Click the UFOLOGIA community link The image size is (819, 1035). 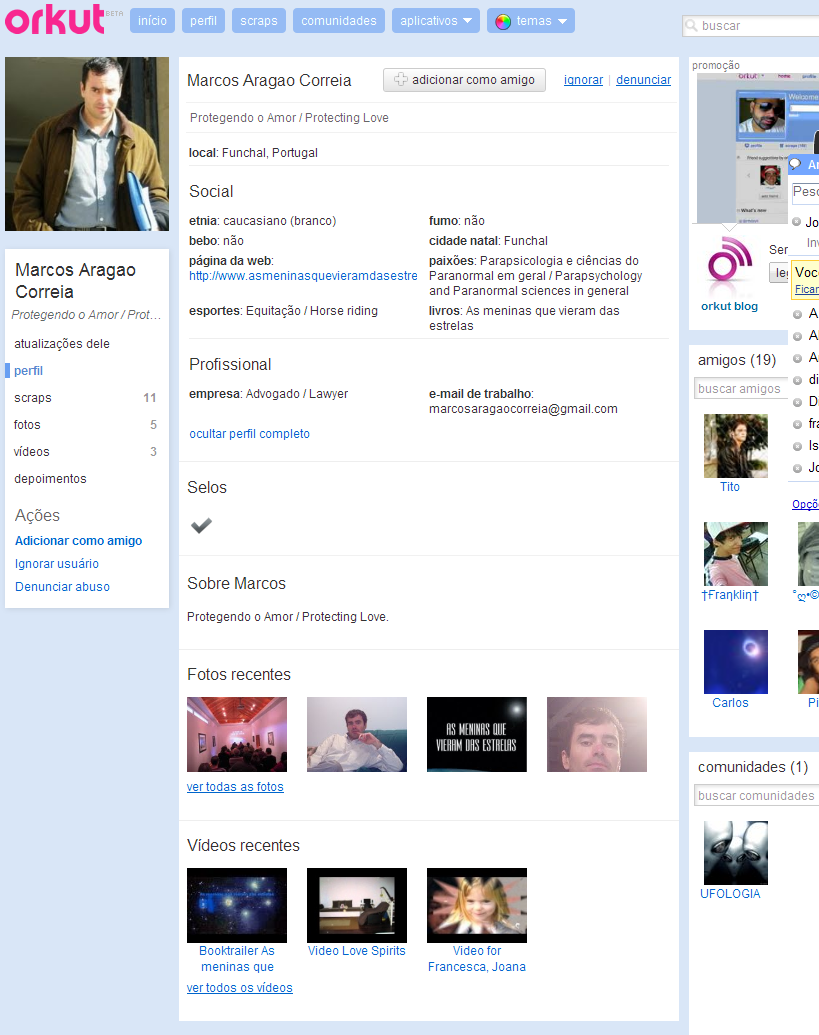pyautogui.click(x=730, y=894)
